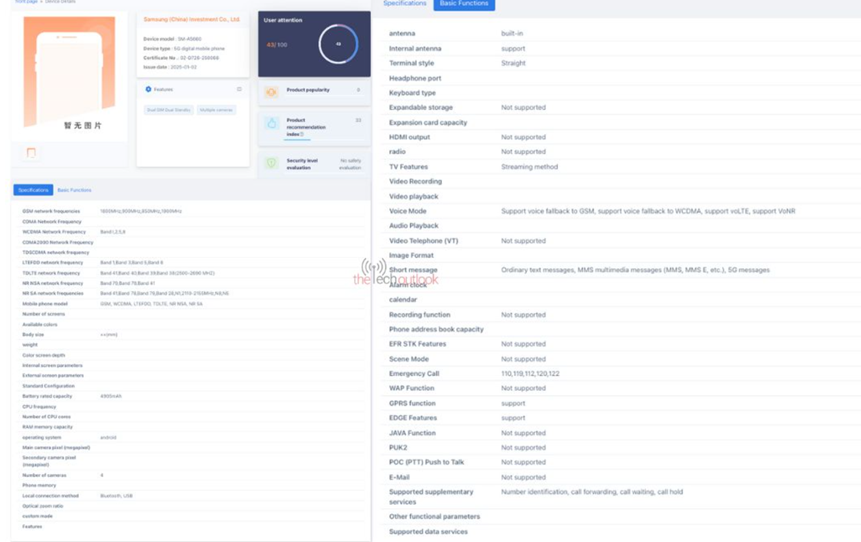Select the Dual SIM Dual Standby tag
Viewport: 861px width, 542px height.
coord(168,110)
